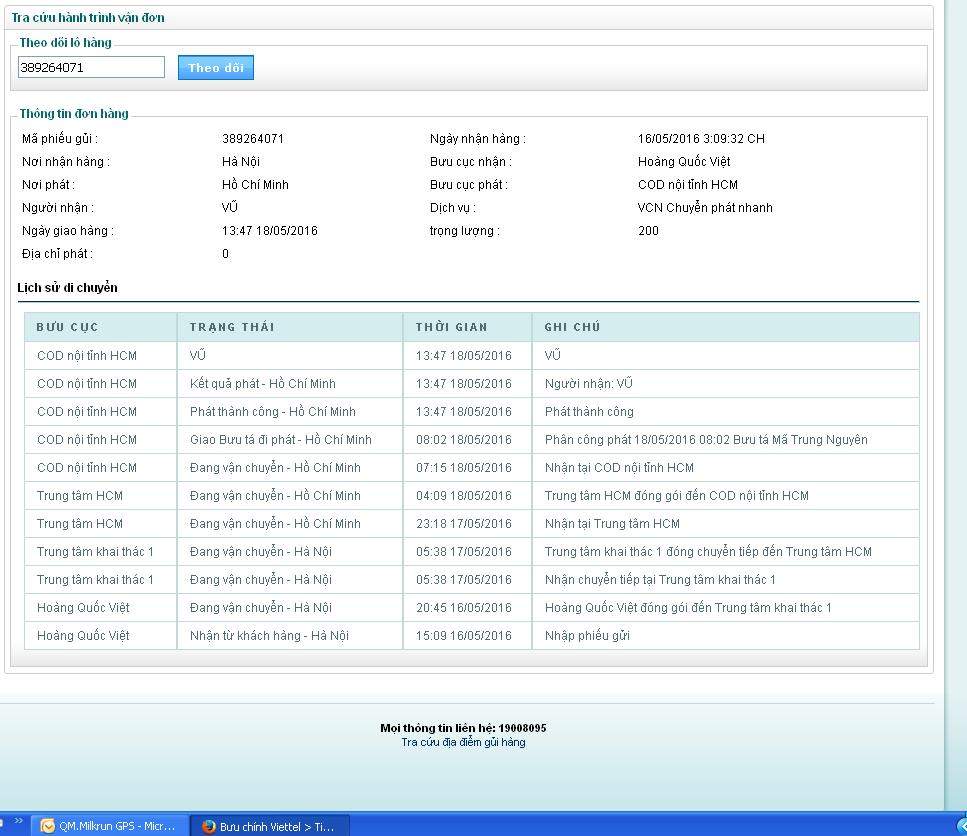Click note Trung tâm HCM đóng gói đến COD
This screenshot has height=836, width=967.
tap(677, 496)
